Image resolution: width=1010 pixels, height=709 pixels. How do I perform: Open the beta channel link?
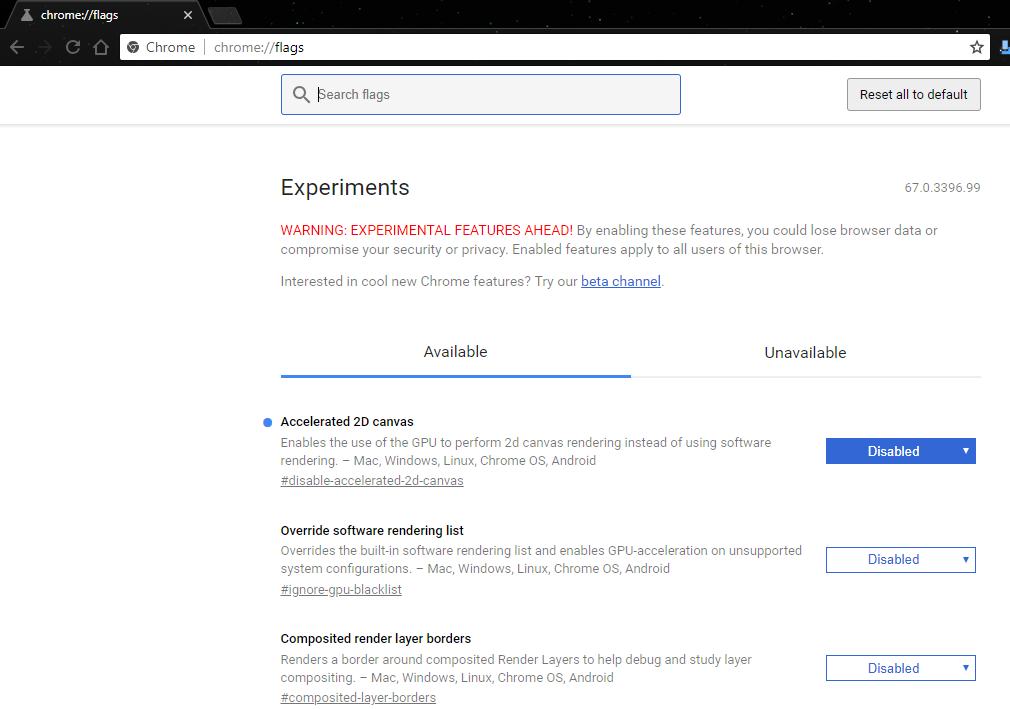620,282
